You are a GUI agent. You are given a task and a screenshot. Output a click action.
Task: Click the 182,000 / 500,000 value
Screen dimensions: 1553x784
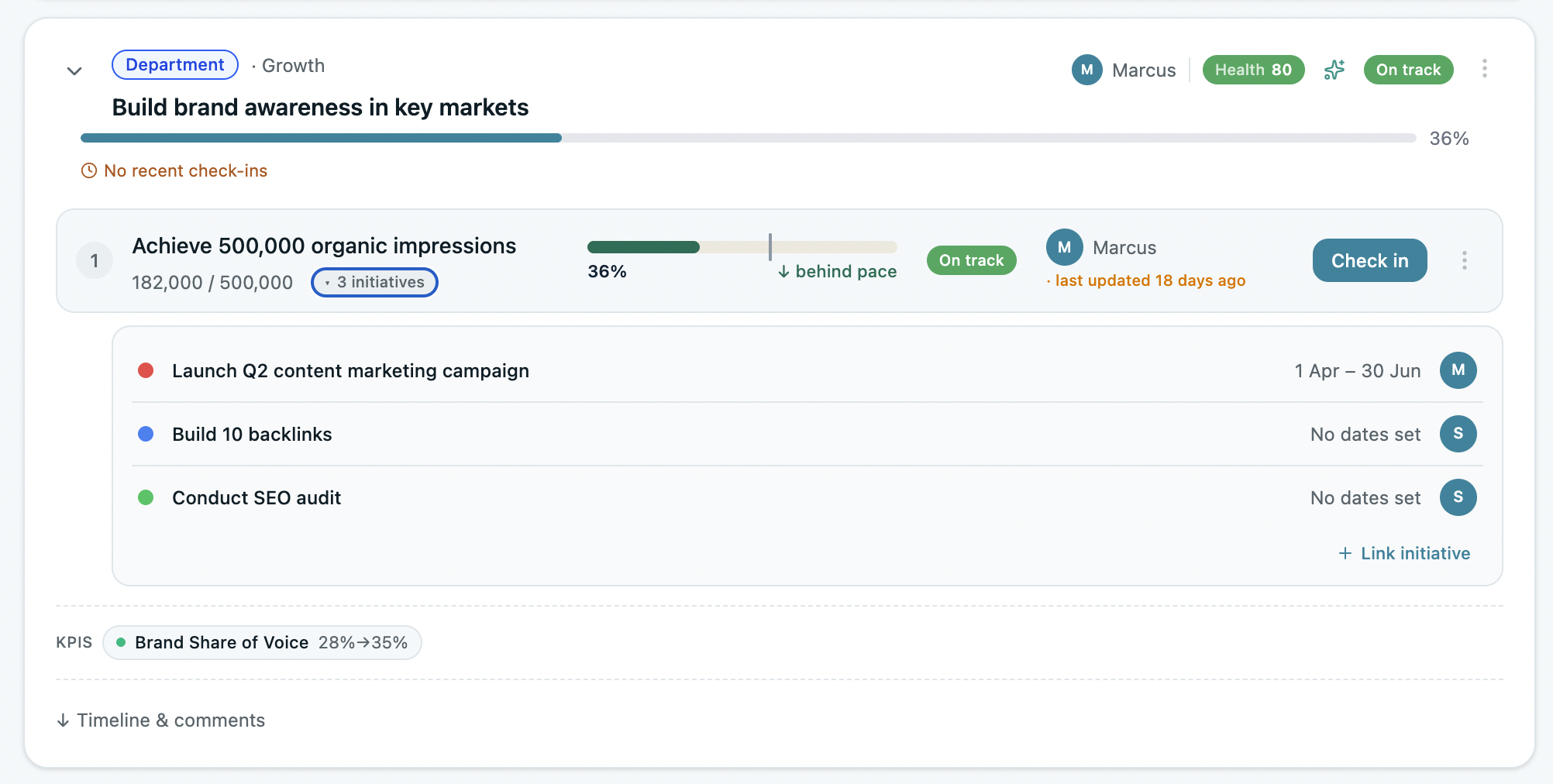(x=212, y=283)
